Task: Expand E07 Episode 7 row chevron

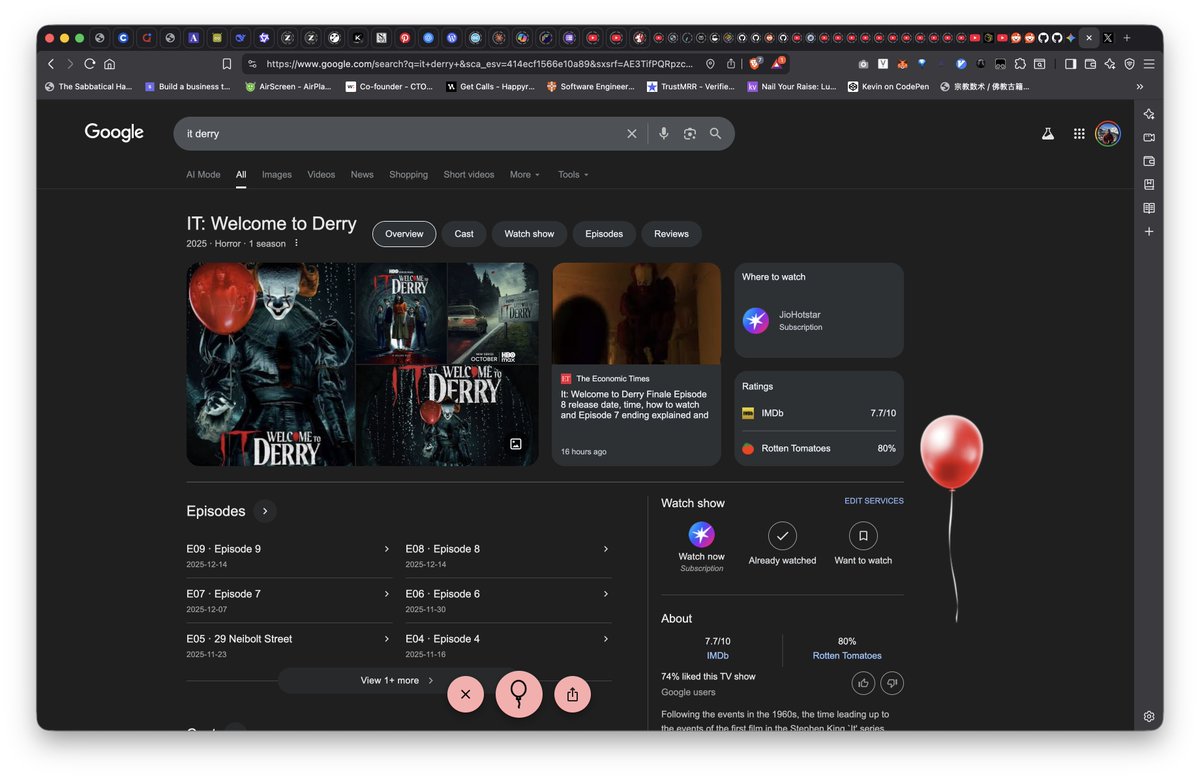Action: [x=387, y=594]
